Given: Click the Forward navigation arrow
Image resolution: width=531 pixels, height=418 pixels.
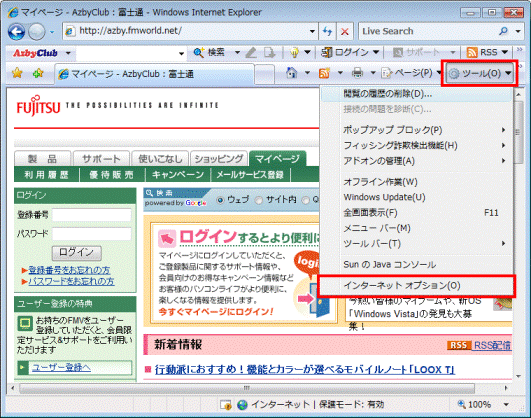Looking at the screenshot, I should [36, 32].
